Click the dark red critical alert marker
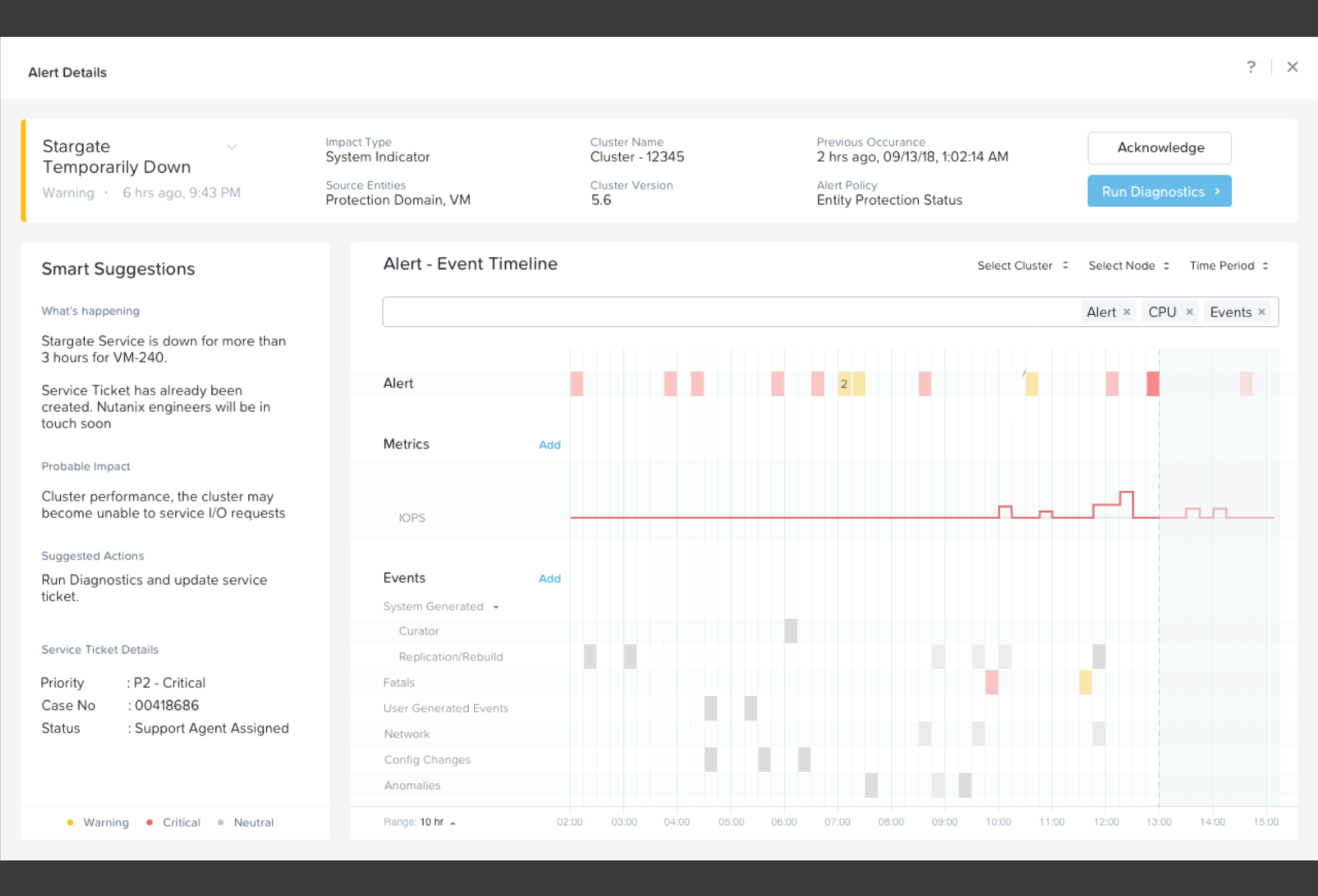 (x=1152, y=384)
